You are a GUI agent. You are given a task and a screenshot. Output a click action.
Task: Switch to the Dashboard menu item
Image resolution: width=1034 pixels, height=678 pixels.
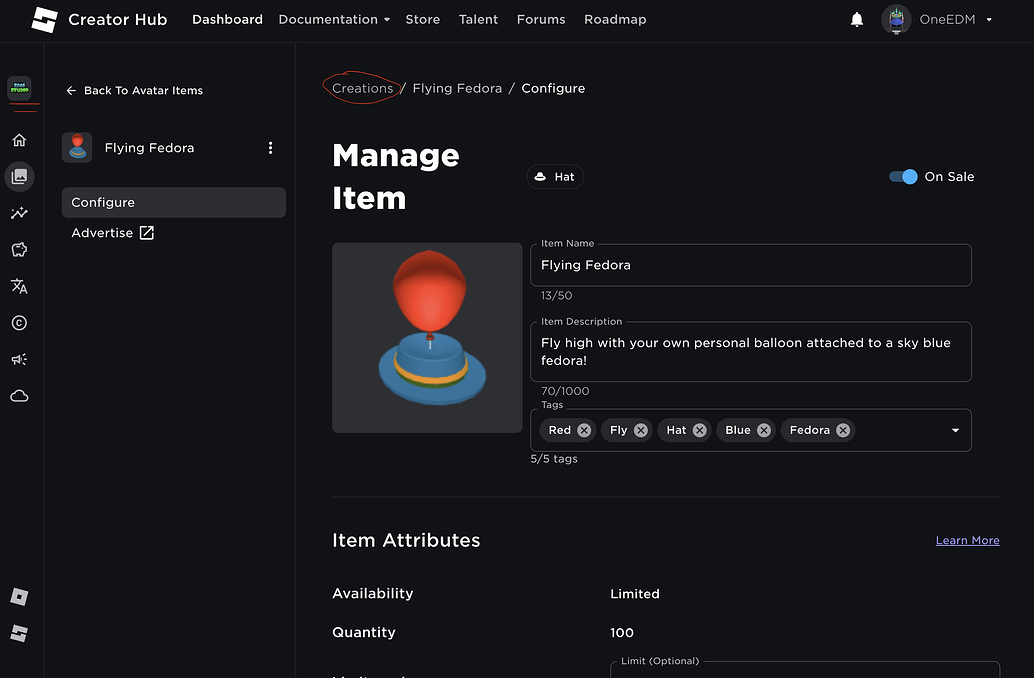pos(227,19)
